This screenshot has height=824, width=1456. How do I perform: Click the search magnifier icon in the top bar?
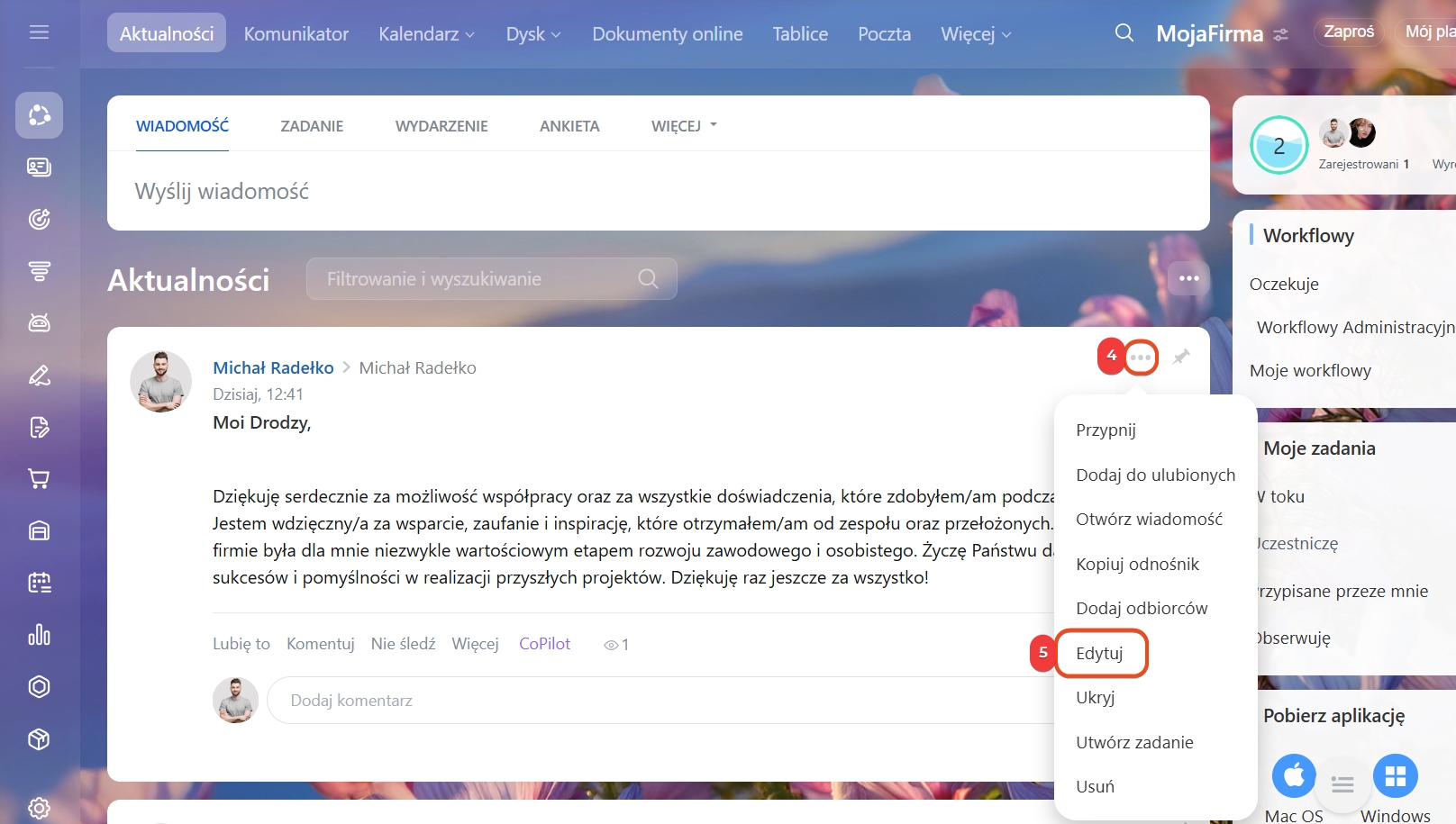1124,33
